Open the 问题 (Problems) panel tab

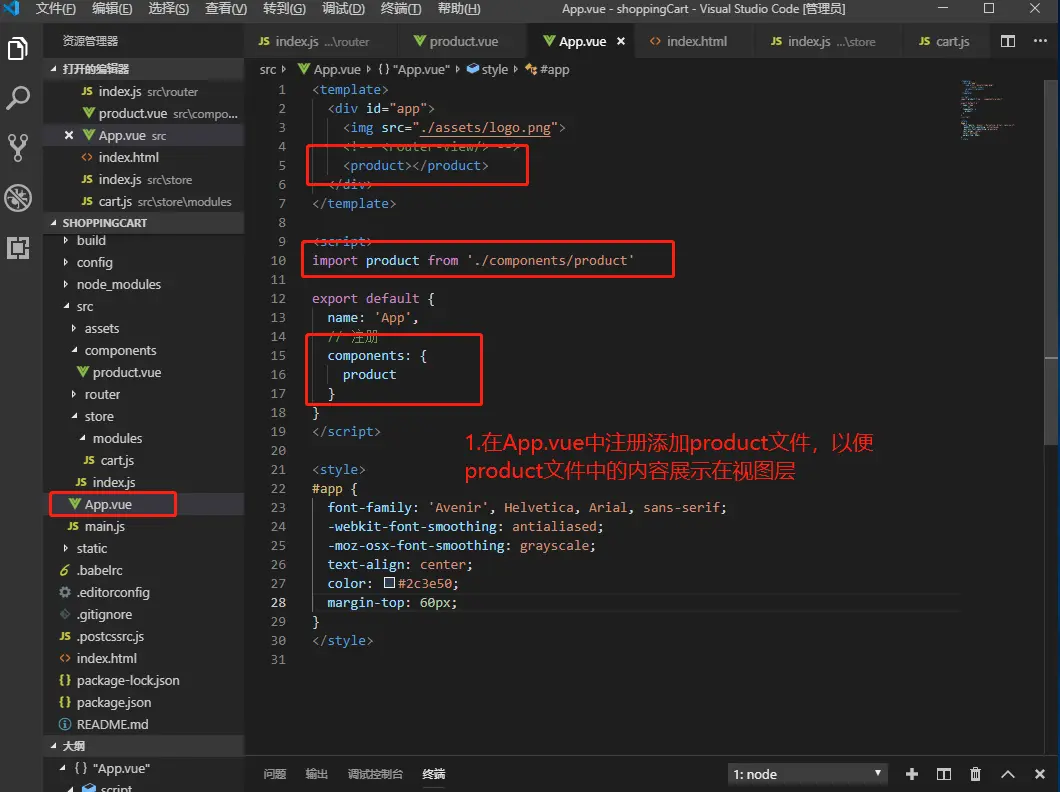275,774
